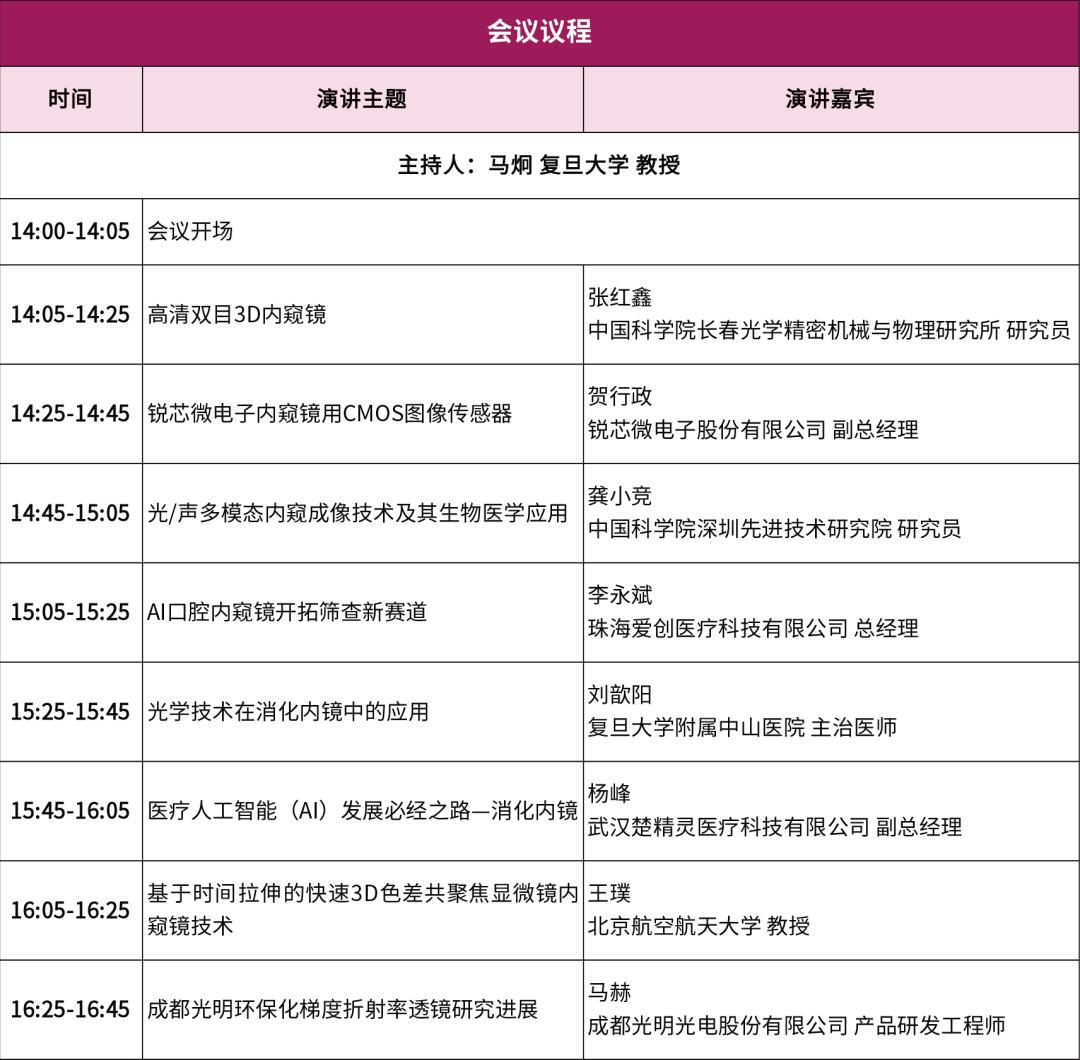The width and height of the screenshot is (1080, 1060).
Task: Click topic 锐芯微电子内窥镜用CMOS图像传感器
Action: pyautogui.click(x=330, y=414)
